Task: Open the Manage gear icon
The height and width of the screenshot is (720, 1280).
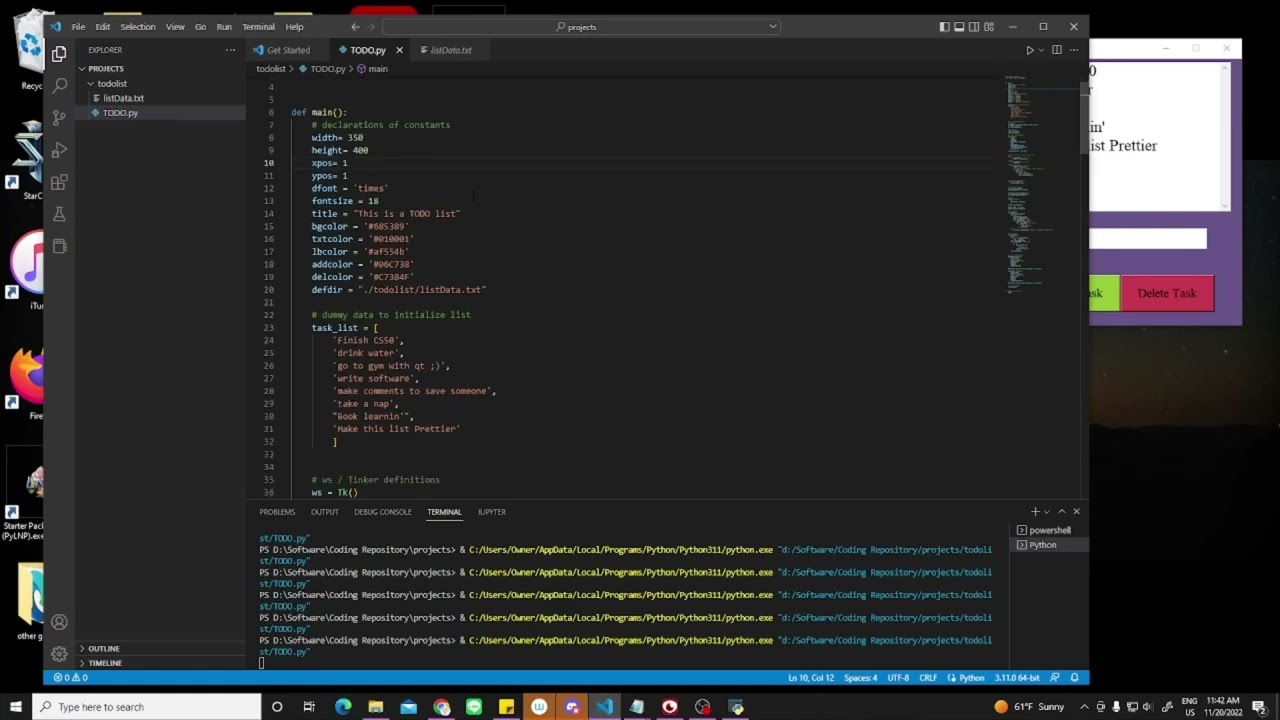Action: coord(59,654)
